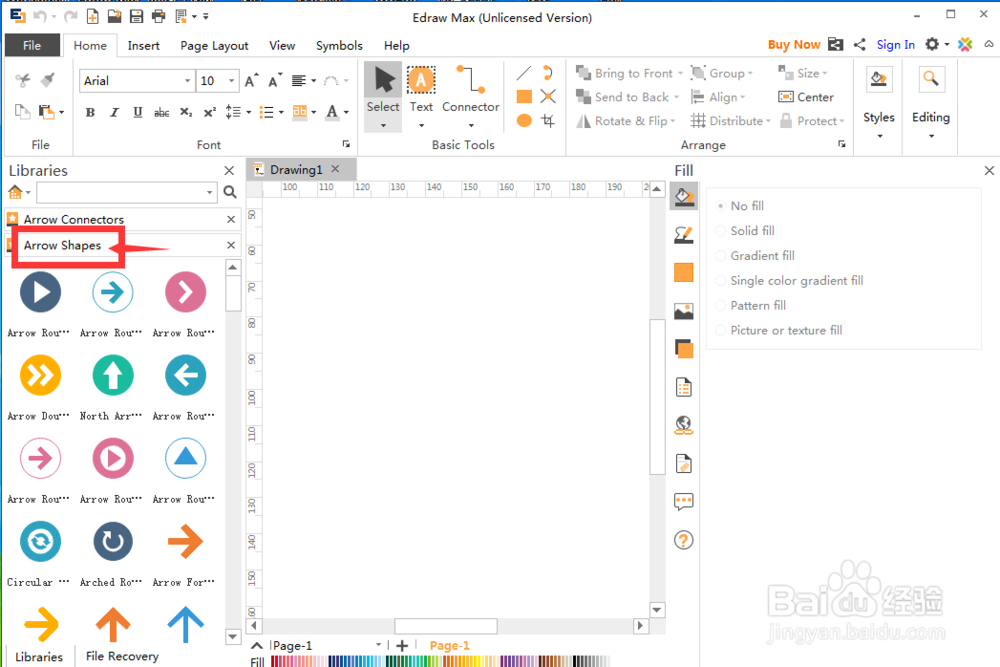Open the layers panel icon in sidebar
The image size is (1000, 667).
point(683,349)
